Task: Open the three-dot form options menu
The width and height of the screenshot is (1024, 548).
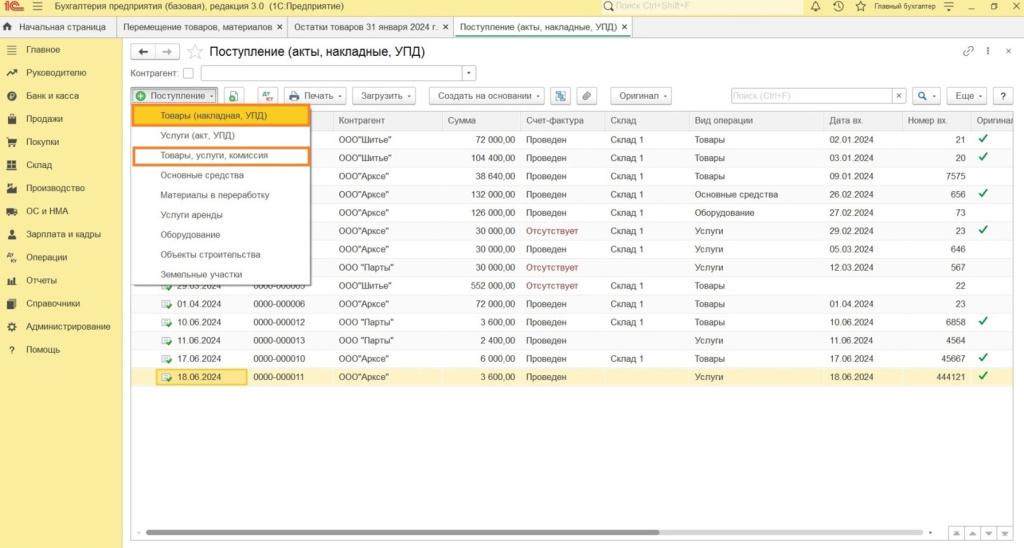Action: point(988,51)
